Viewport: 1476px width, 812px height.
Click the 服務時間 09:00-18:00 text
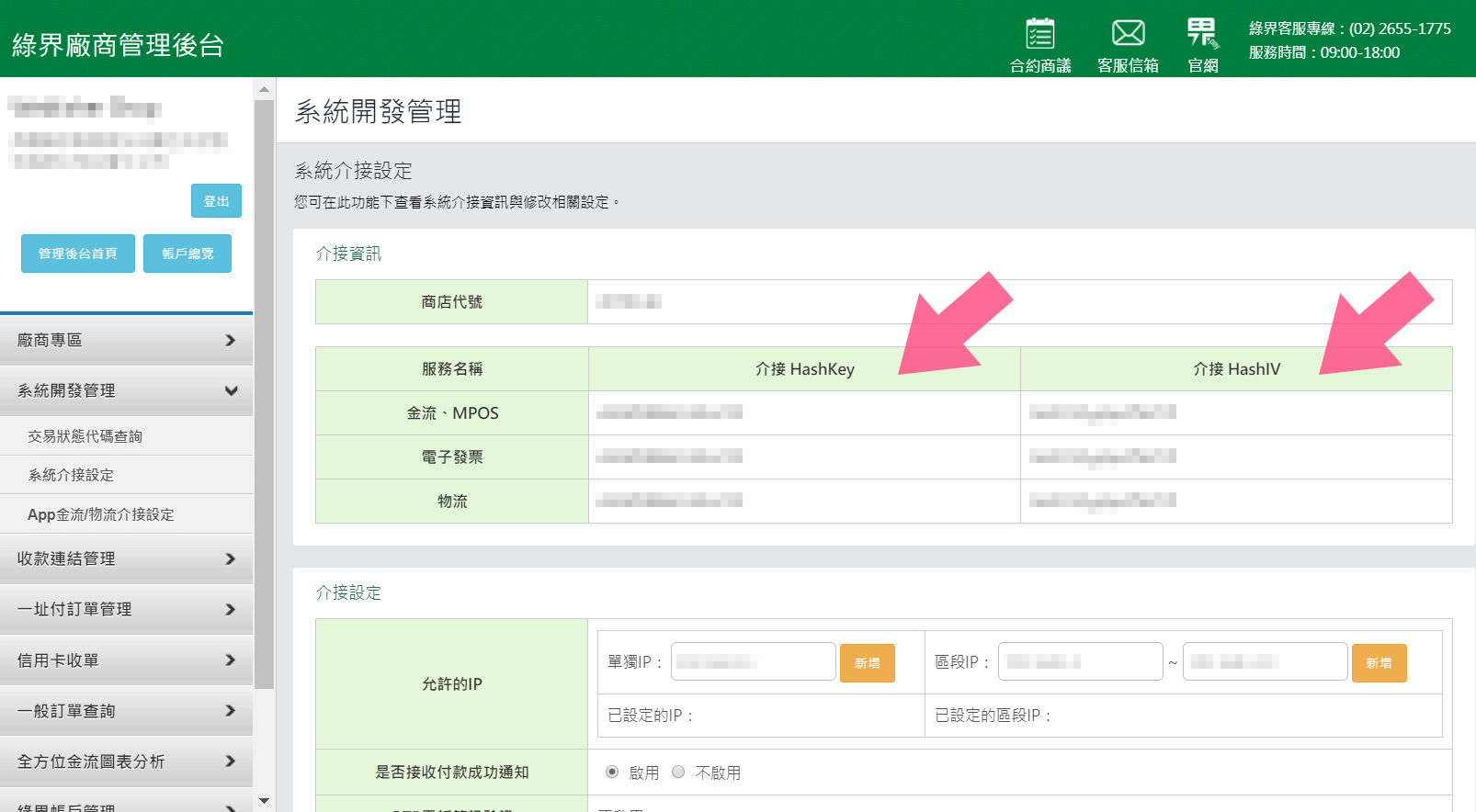click(x=1323, y=52)
